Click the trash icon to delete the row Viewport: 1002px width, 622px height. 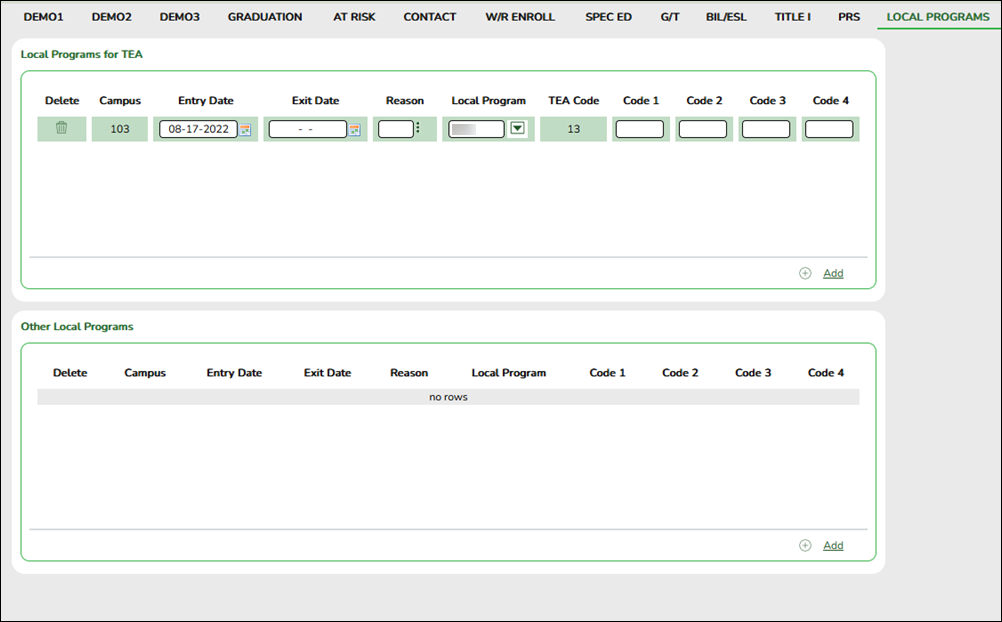click(62, 128)
